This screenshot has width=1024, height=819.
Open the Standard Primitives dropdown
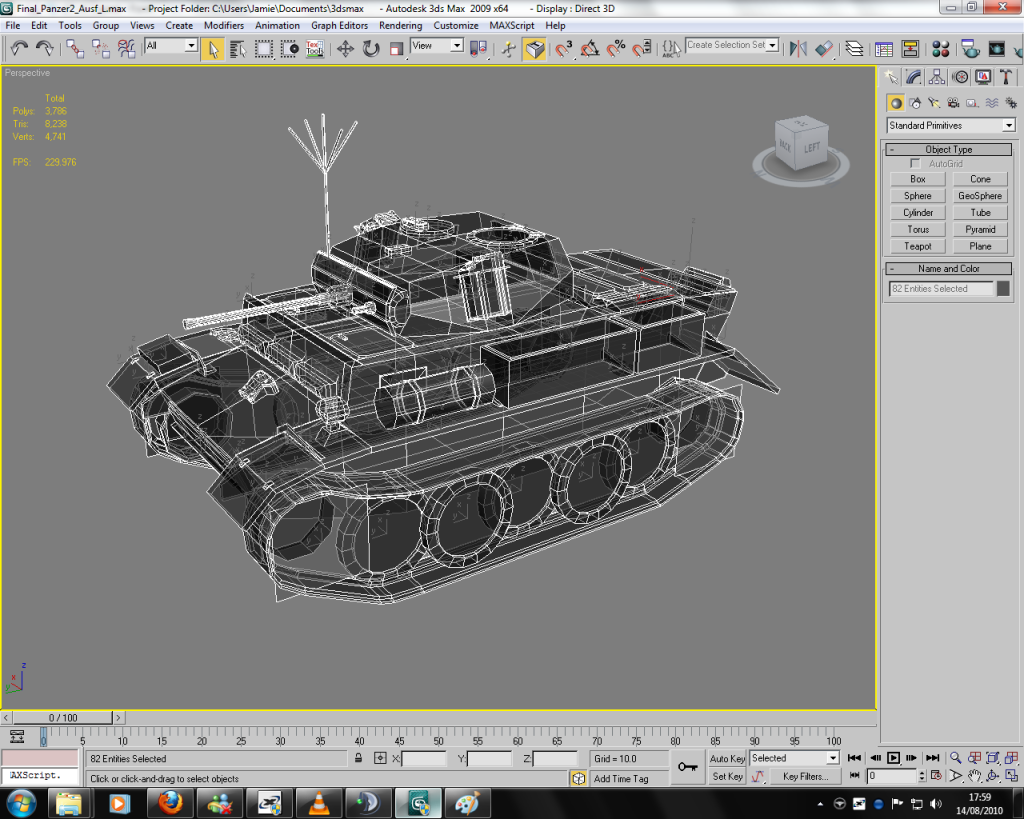[x=951, y=126]
